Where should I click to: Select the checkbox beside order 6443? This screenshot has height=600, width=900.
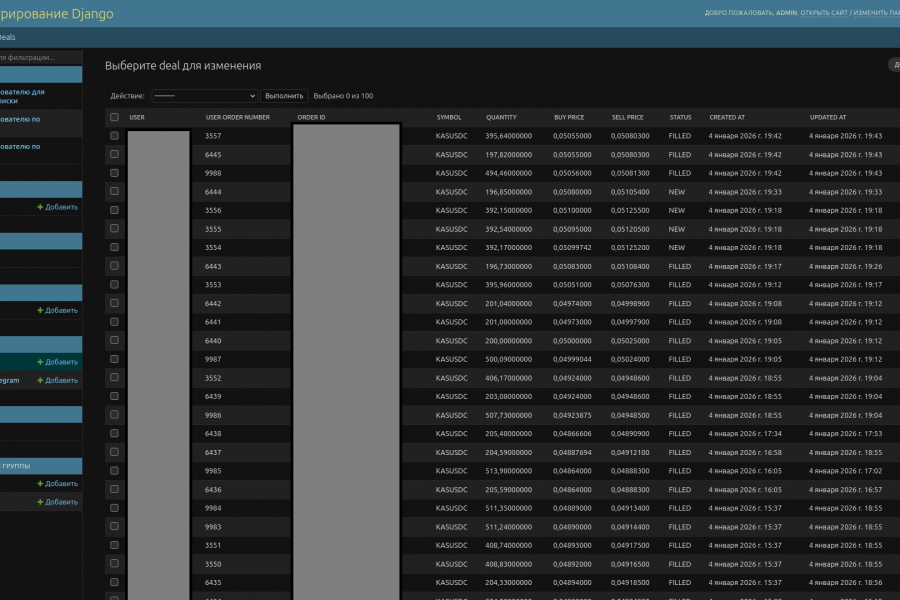click(x=114, y=266)
